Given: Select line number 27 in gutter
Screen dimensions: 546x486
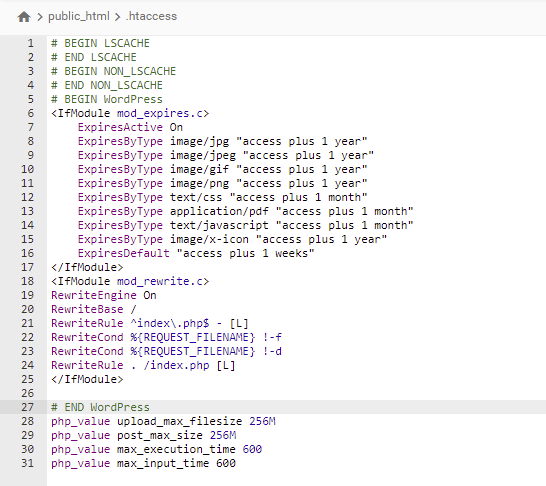Looking at the screenshot, I should [28, 407].
